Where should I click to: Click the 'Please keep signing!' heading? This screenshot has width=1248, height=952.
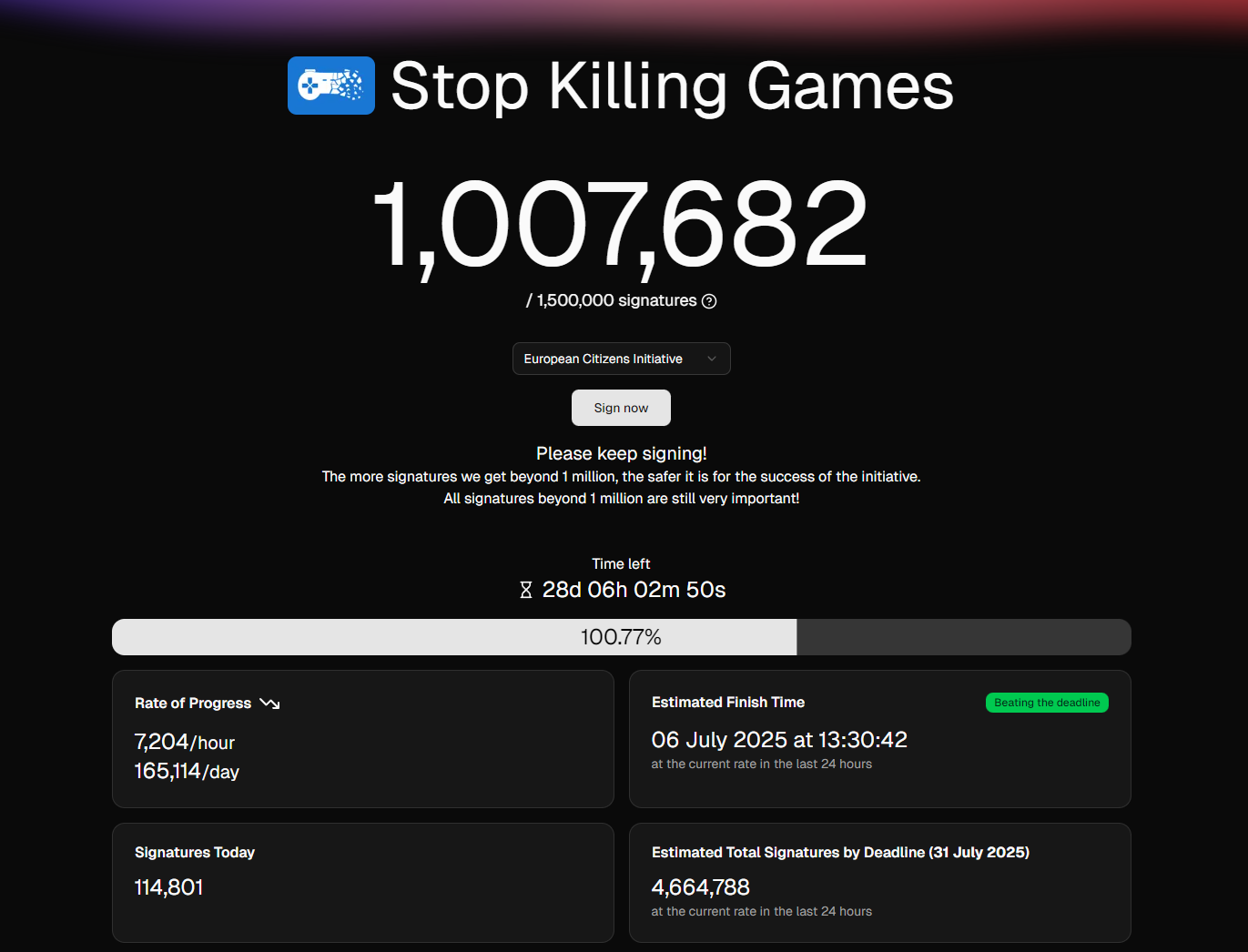[x=622, y=453]
